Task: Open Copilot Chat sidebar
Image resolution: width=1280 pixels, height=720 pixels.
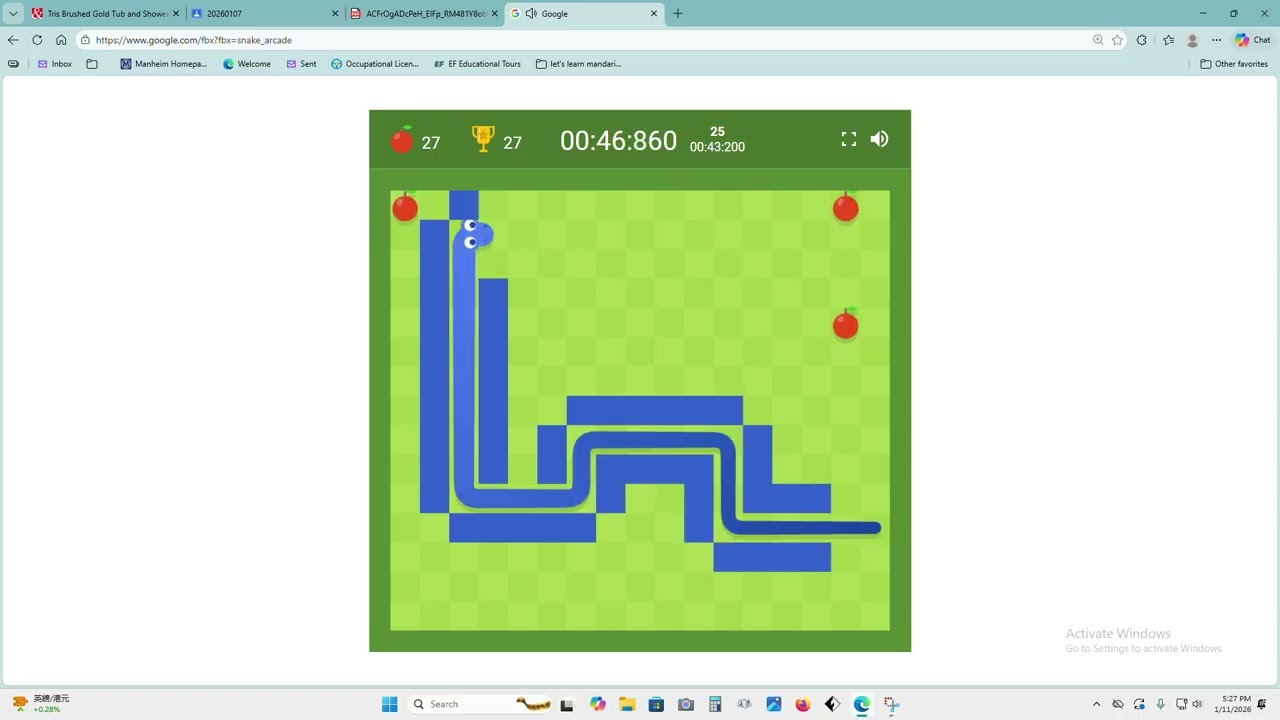Action: click(x=1252, y=40)
